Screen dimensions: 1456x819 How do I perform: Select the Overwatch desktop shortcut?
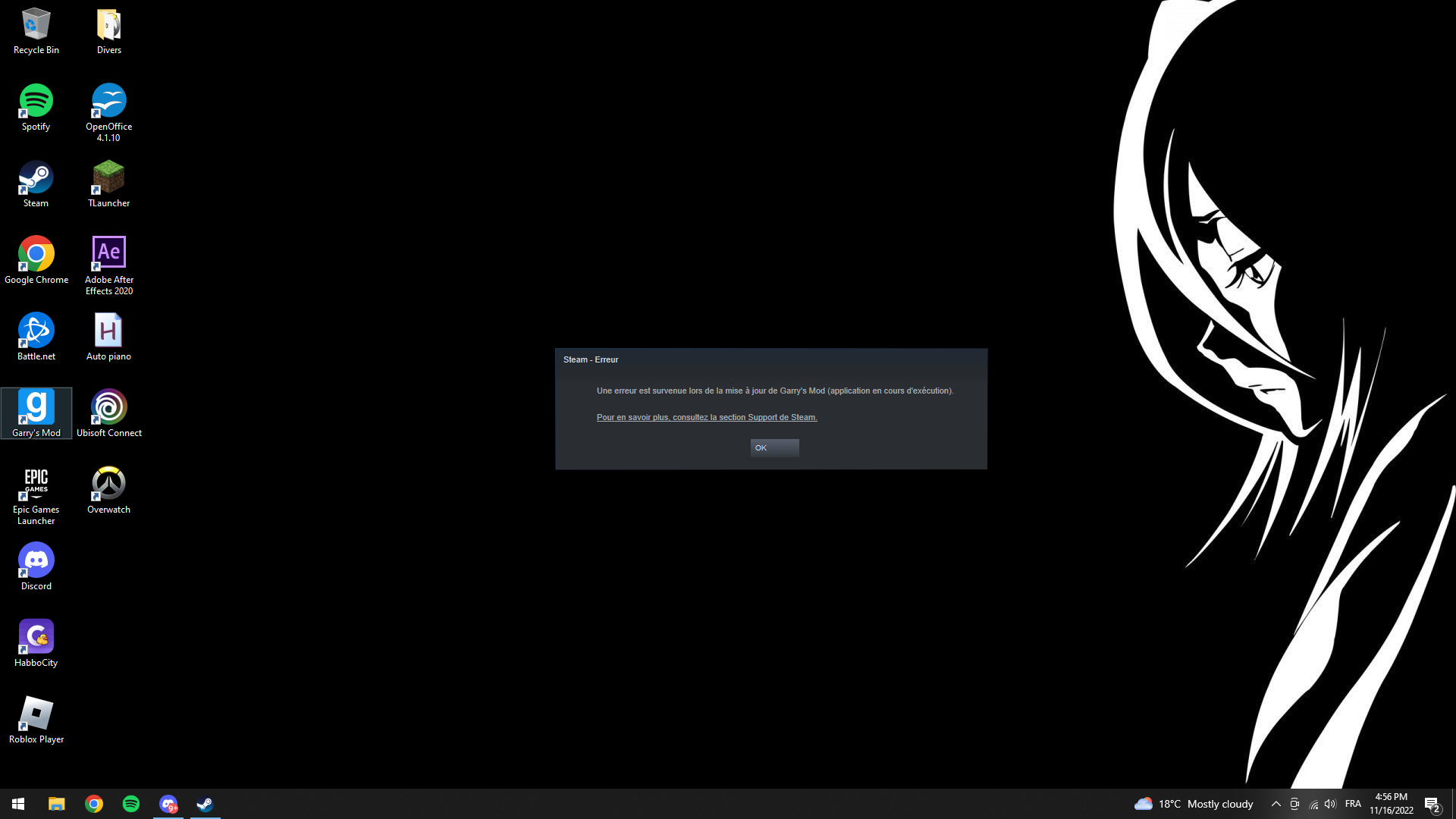108,491
